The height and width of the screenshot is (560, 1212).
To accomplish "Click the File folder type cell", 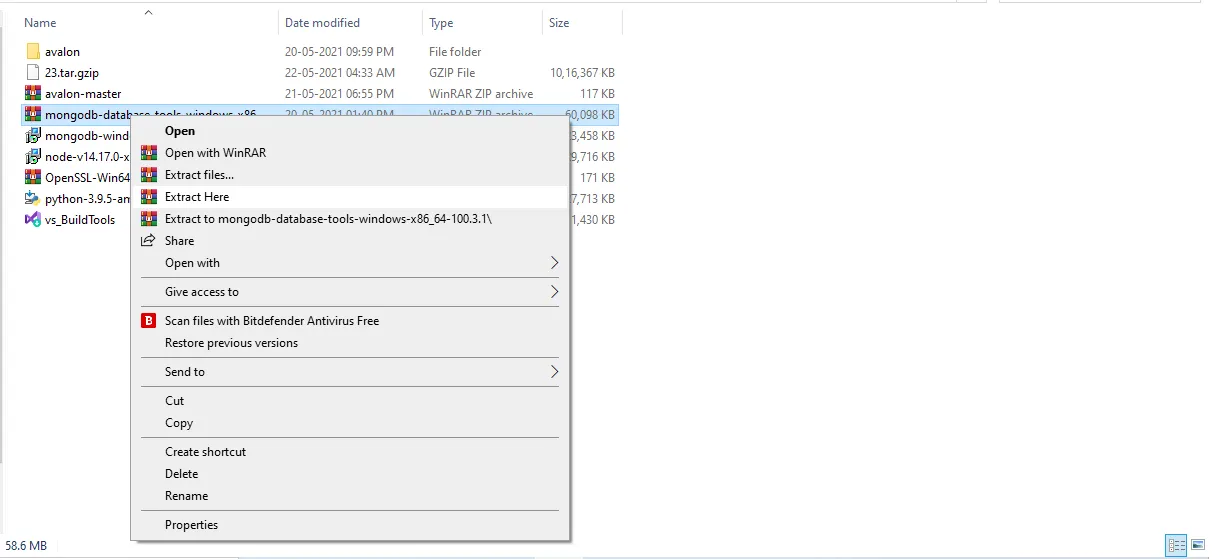I will click(x=455, y=52).
